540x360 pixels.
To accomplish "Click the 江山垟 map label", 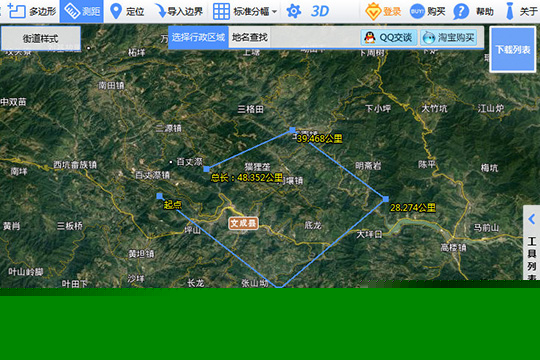I will coord(491,109).
